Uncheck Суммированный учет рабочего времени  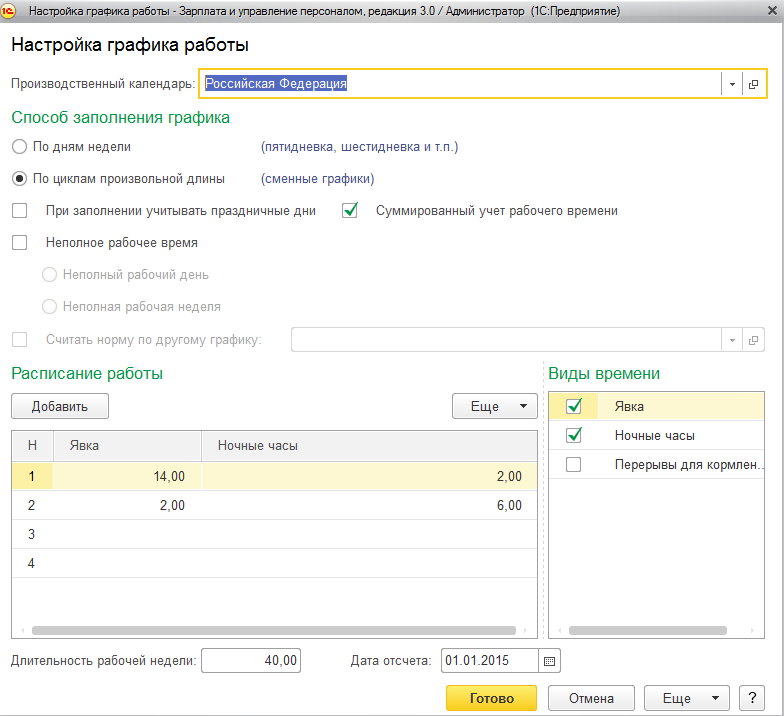[350, 211]
